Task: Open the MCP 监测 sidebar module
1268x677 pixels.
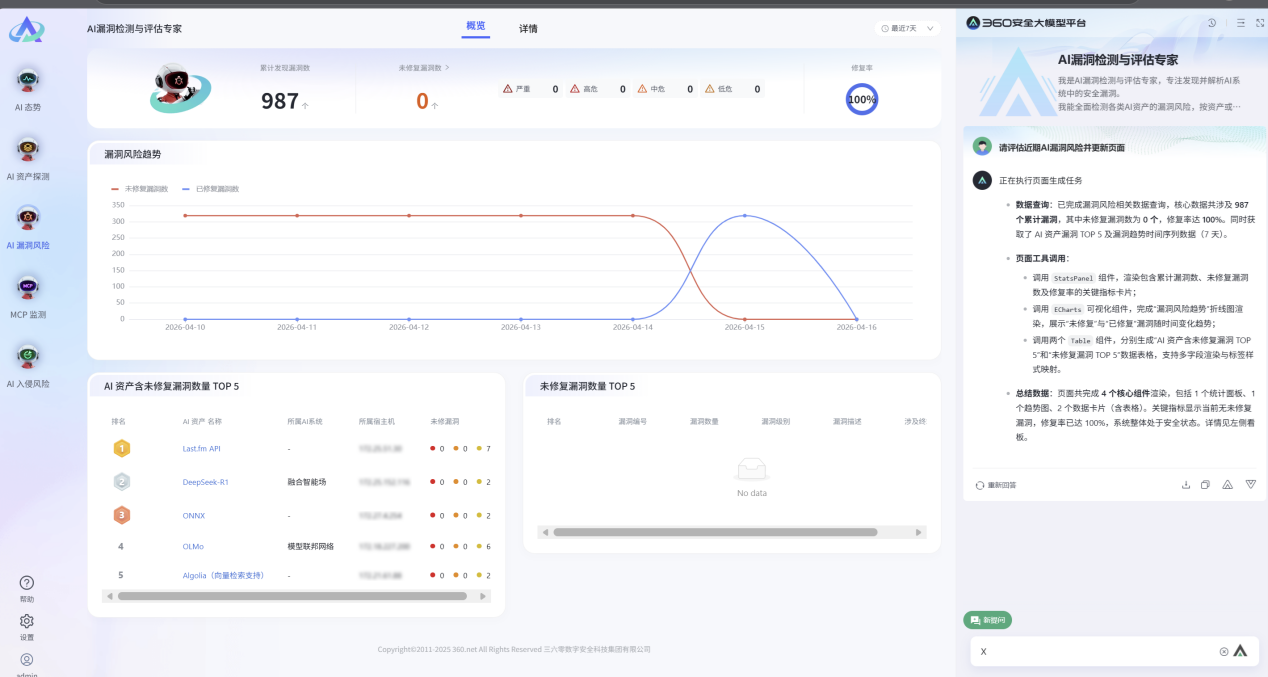Action: 28,294
